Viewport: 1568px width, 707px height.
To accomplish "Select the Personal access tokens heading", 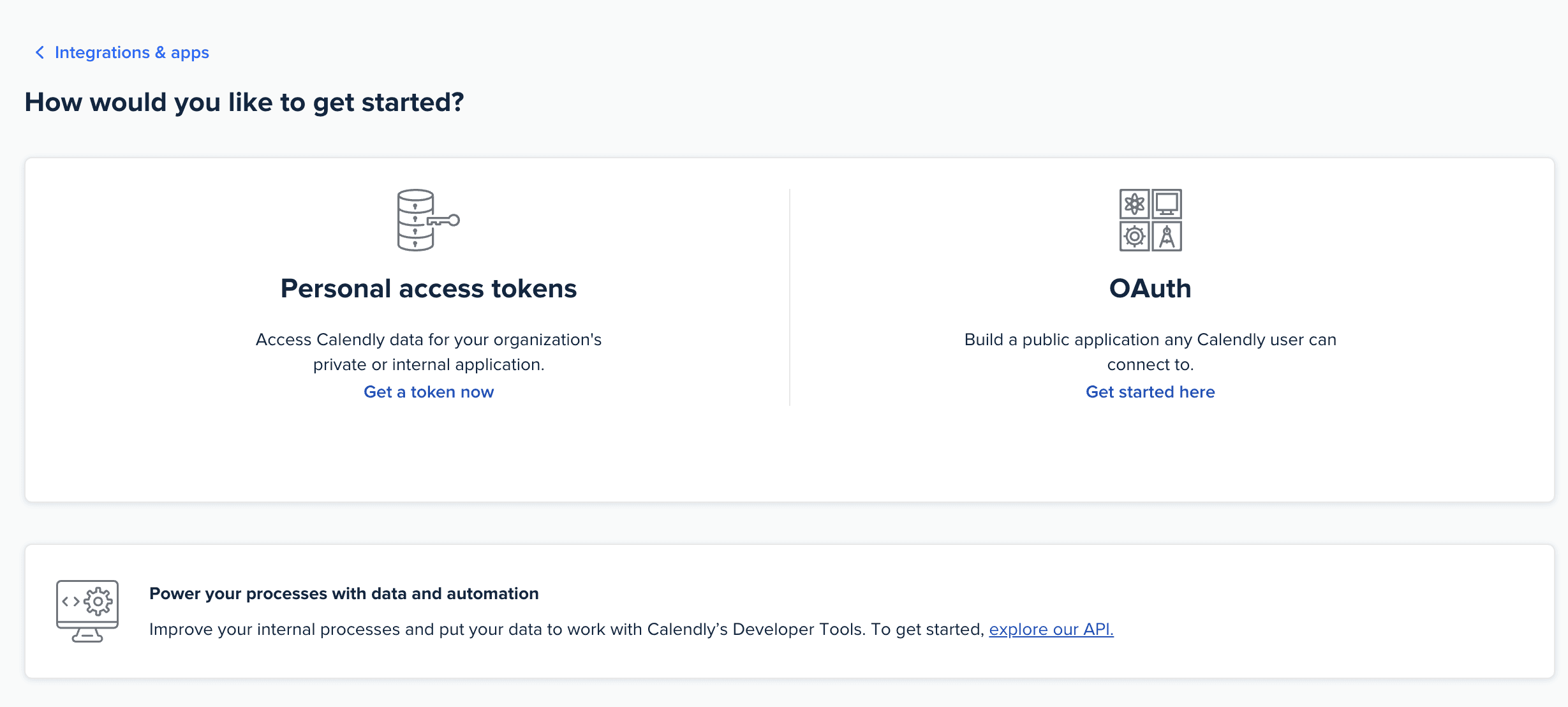I will [x=429, y=288].
